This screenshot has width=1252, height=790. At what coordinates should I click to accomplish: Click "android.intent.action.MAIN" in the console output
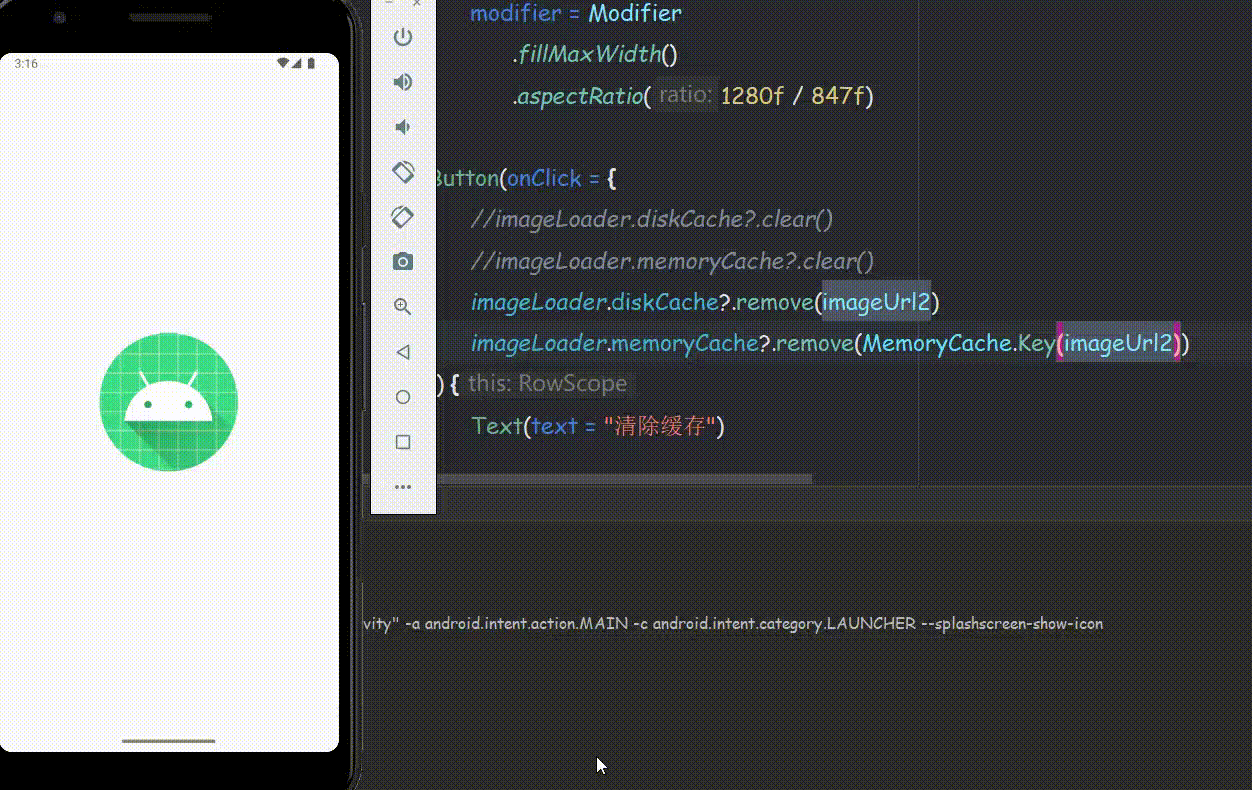pyautogui.click(x=526, y=624)
